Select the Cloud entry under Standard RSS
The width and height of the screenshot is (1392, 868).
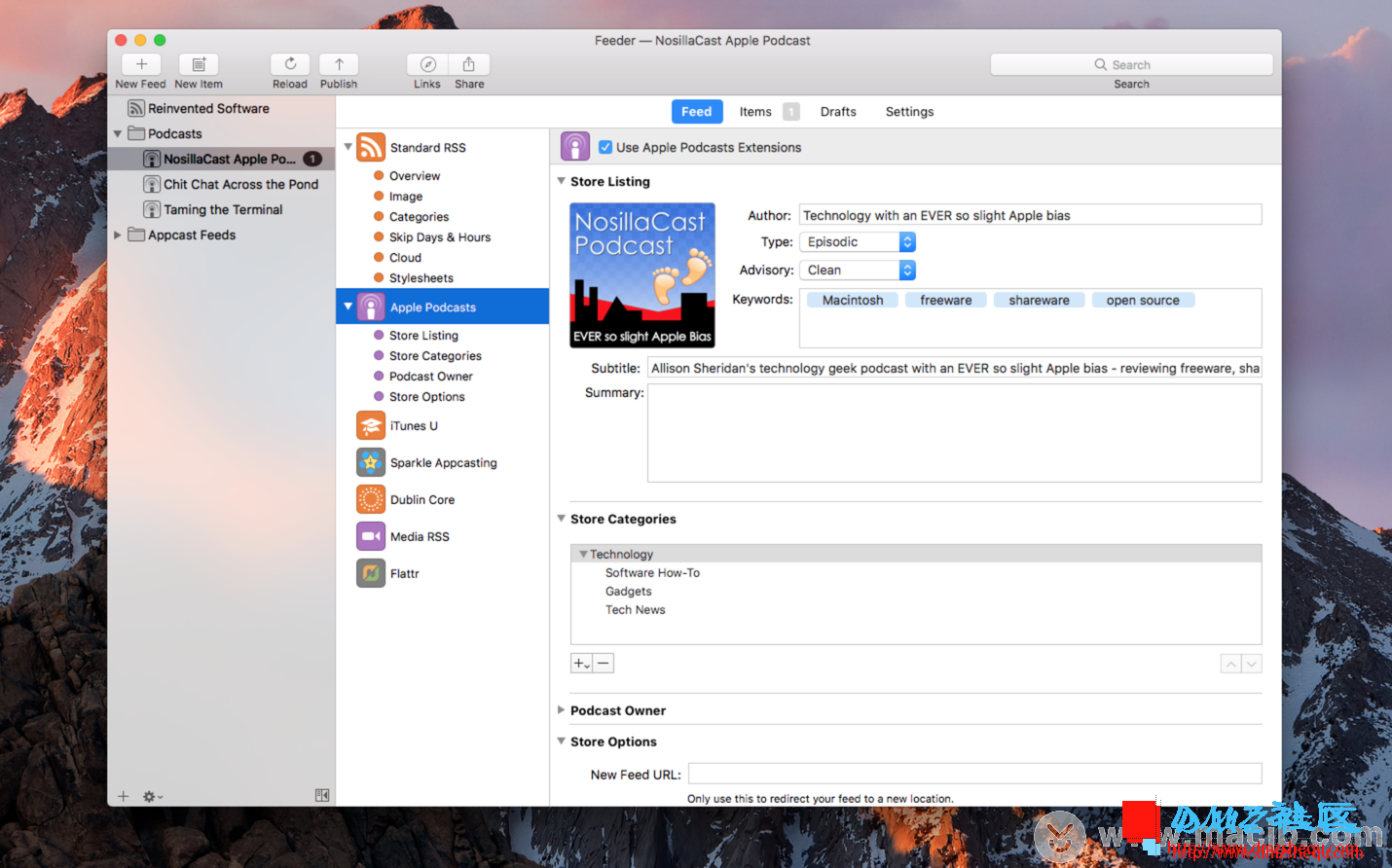pyautogui.click(x=405, y=258)
